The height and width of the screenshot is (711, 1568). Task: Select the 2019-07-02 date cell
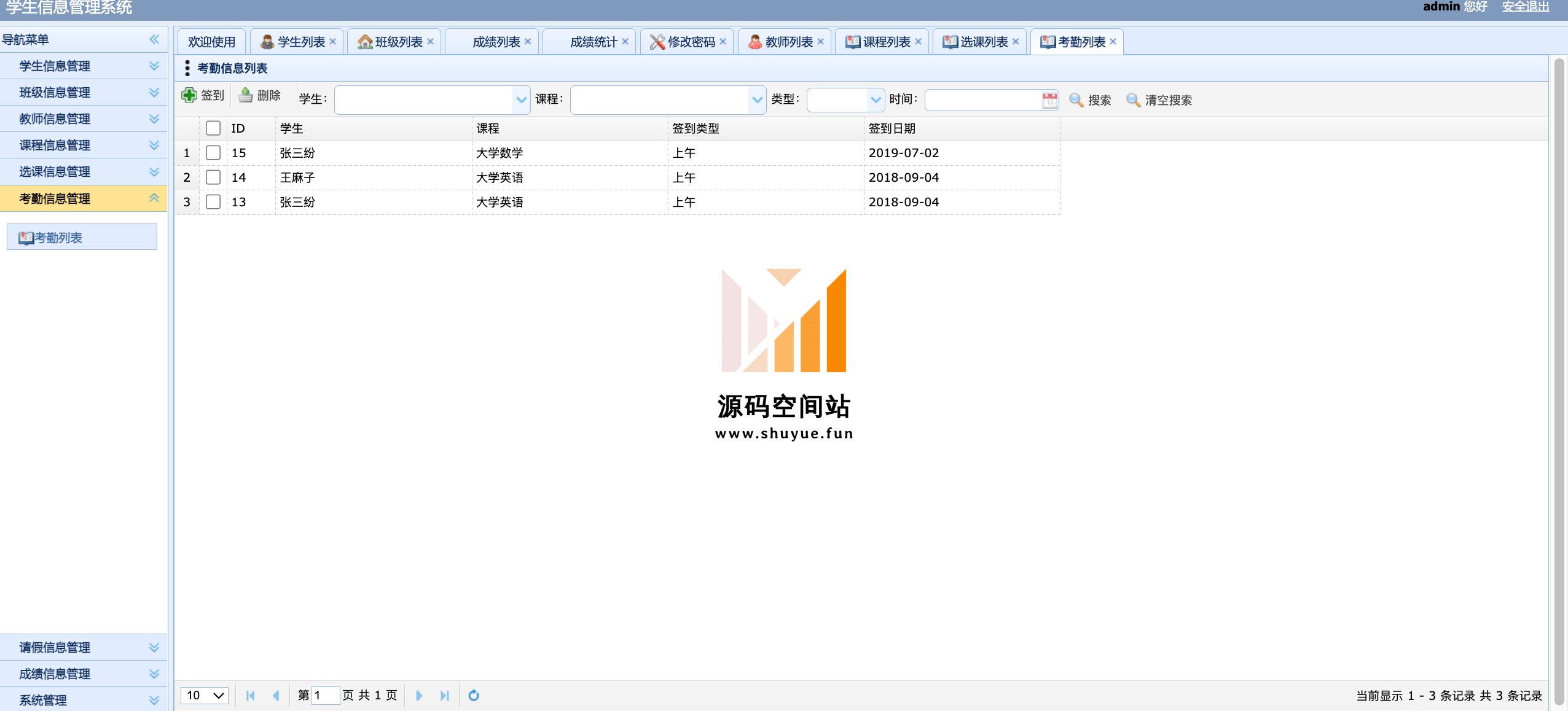pyautogui.click(x=962, y=153)
